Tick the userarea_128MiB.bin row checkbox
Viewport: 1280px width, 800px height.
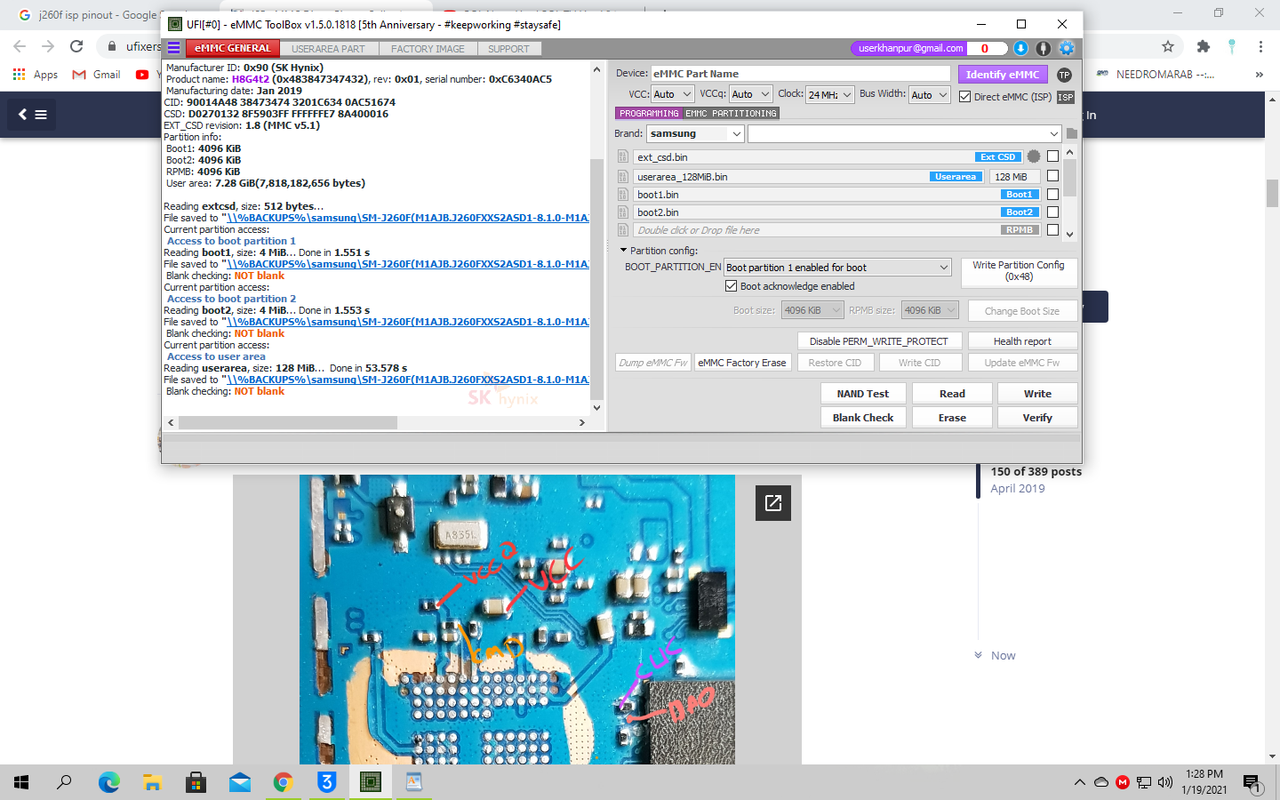point(1052,176)
